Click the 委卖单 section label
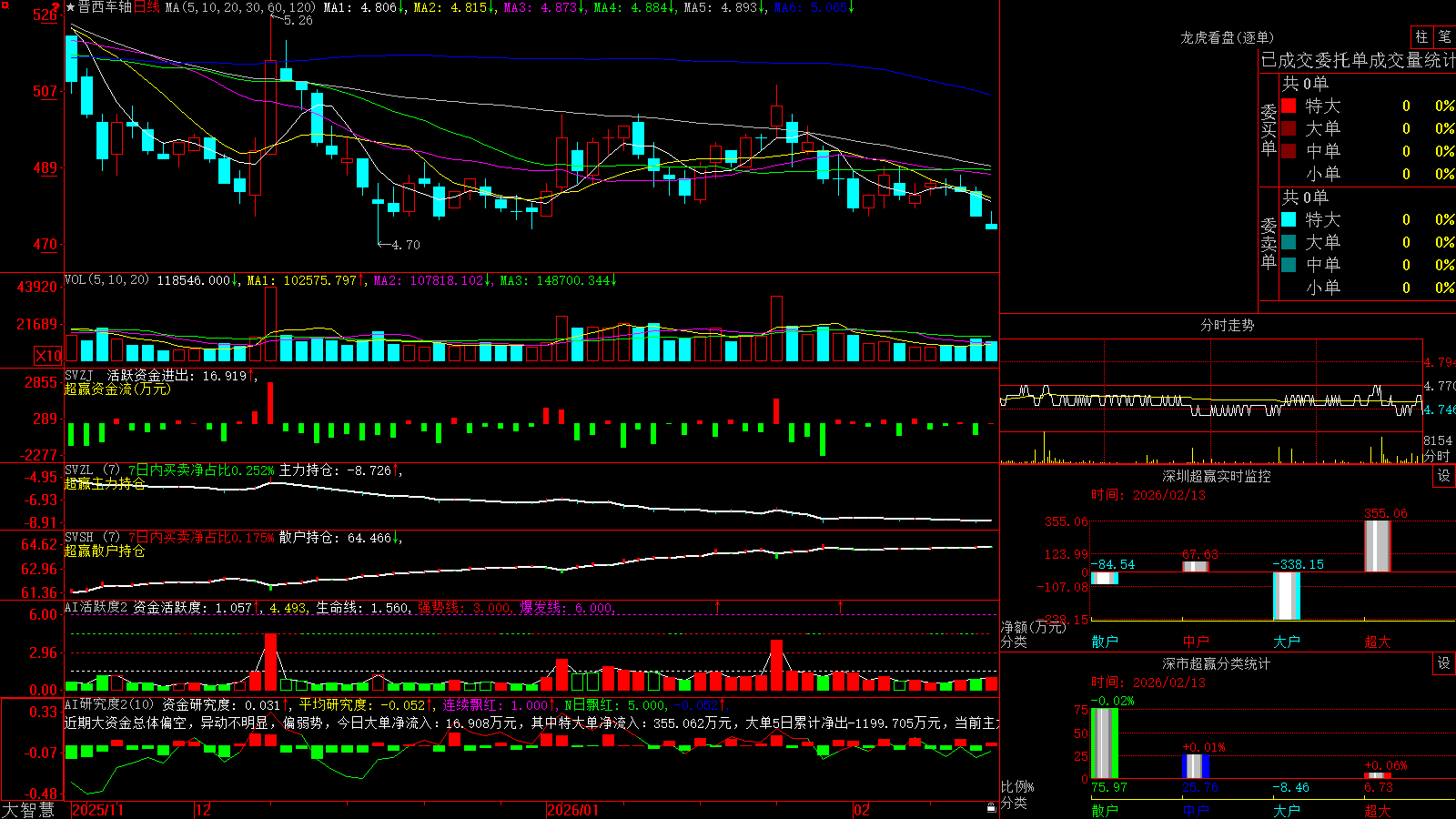This screenshot has width=1456, height=819. click(1269, 243)
